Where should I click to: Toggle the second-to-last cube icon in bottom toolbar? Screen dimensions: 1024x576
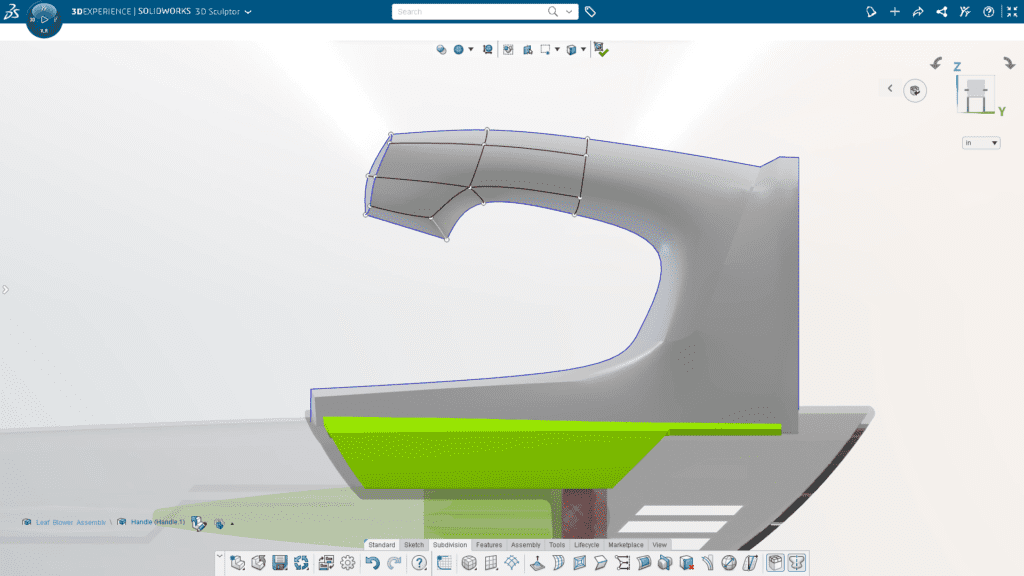tap(774, 563)
